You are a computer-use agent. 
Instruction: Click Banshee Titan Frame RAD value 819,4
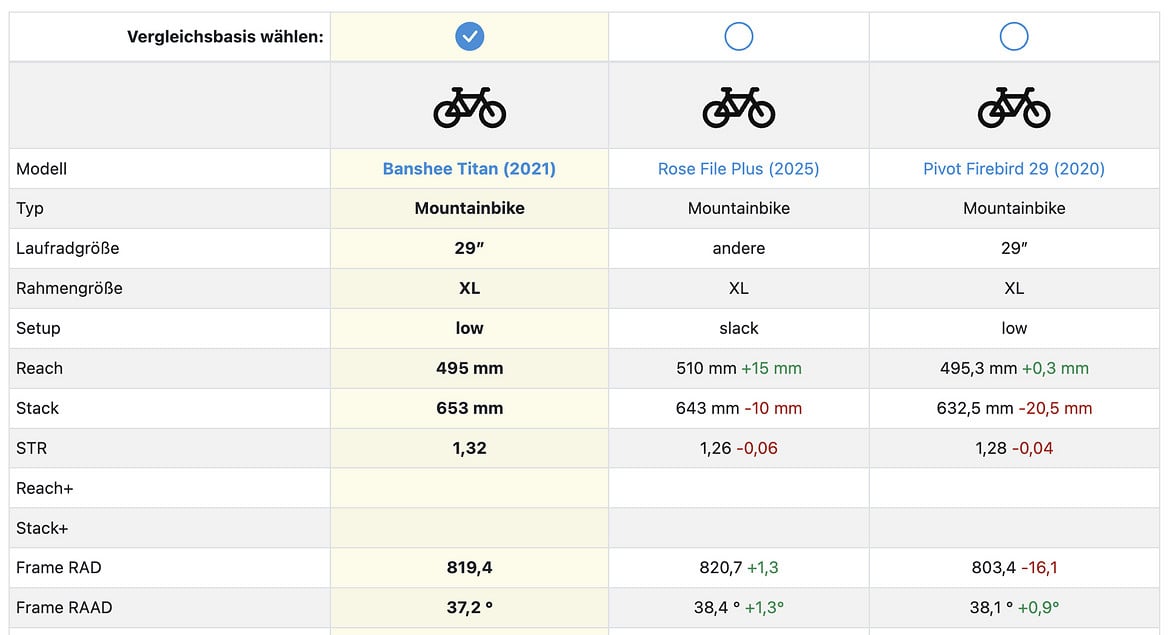469,567
